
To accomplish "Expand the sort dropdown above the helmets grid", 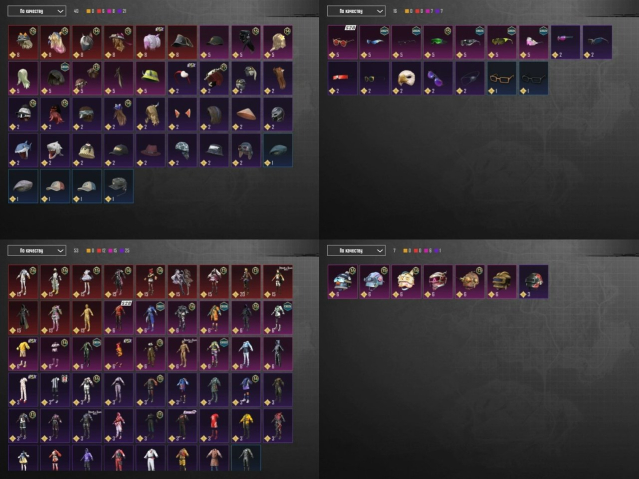I will tap(356, 250).
